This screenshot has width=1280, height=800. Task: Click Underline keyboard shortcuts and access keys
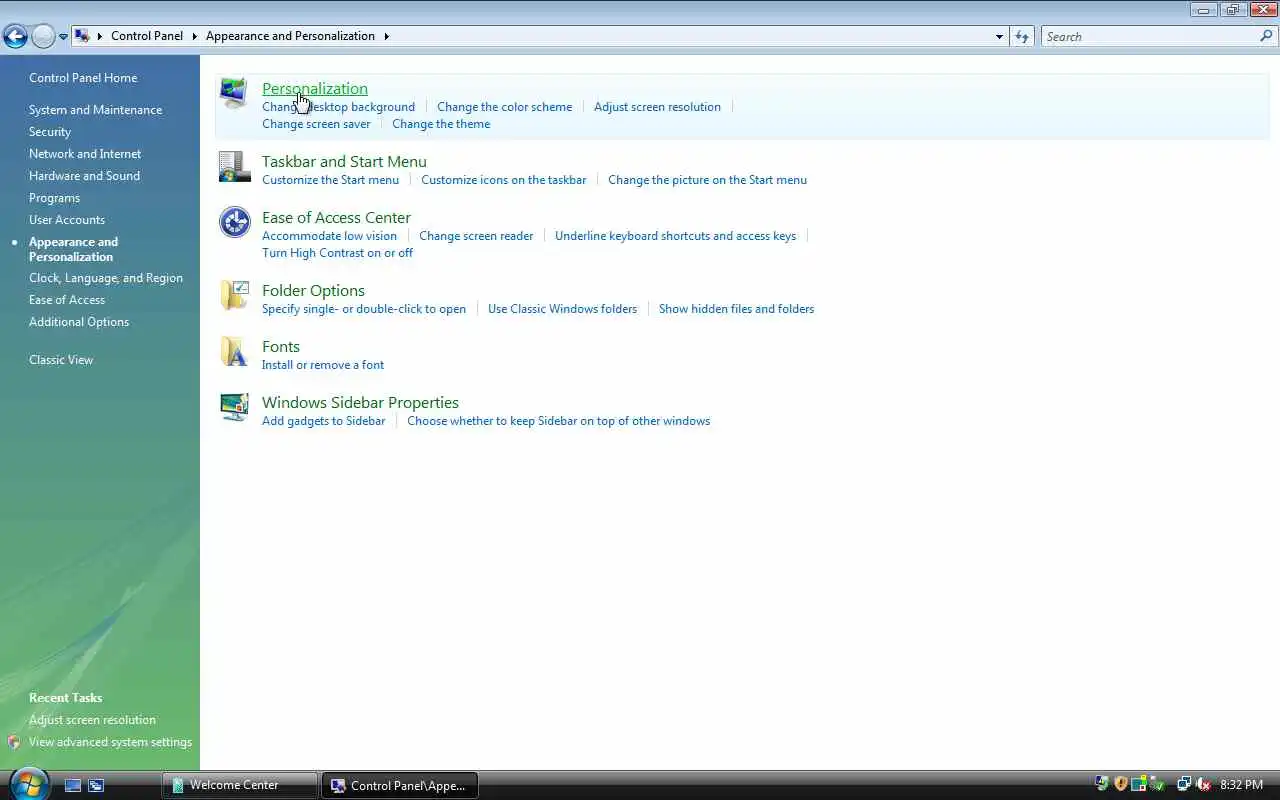coord(675,236)
